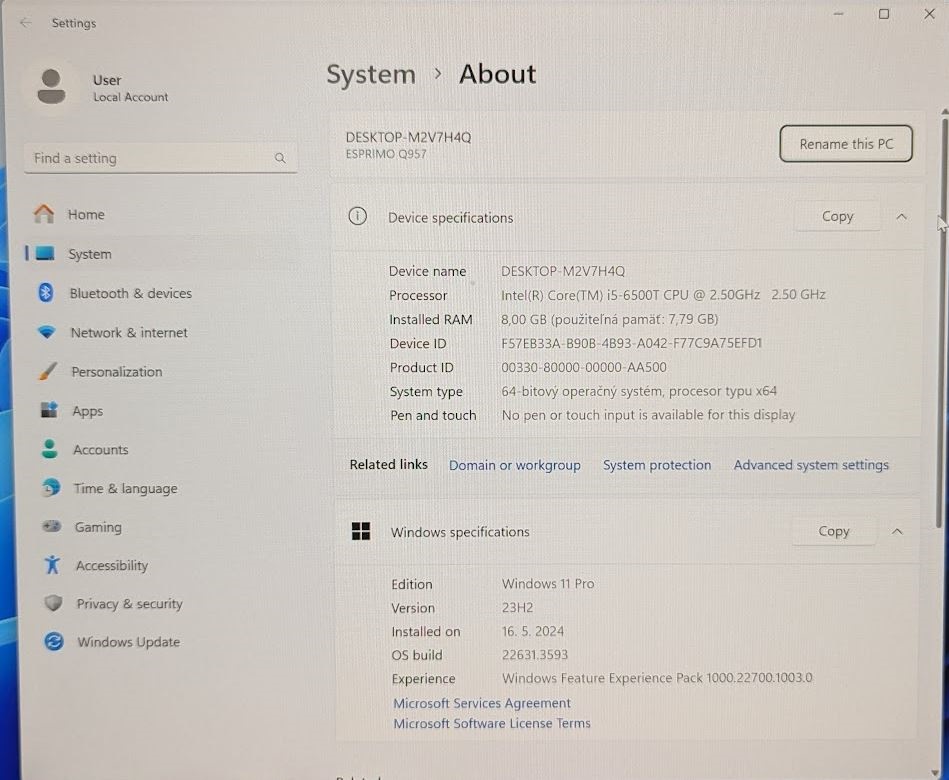This screenshot has height=780, width=949.
Task: Copy the Device specifications
Action: pyautogui.click(x=836, y=216)
